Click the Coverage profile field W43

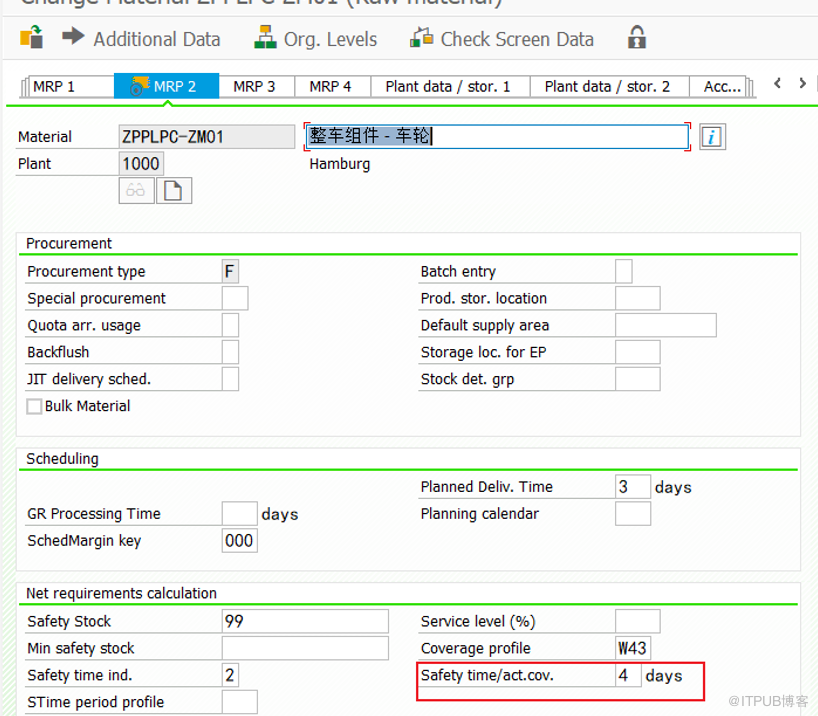[633, 648]
